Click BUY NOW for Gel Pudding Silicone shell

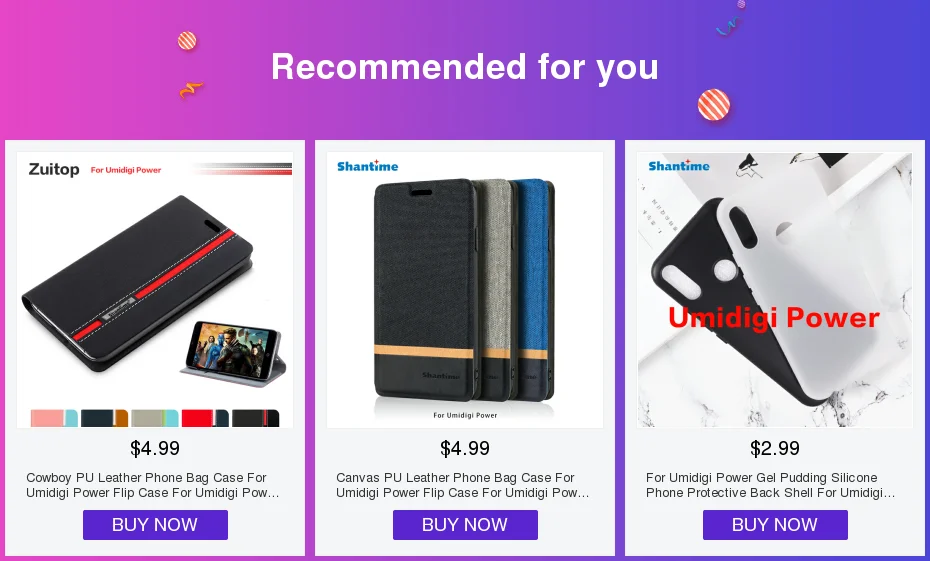tap(775, 525)
